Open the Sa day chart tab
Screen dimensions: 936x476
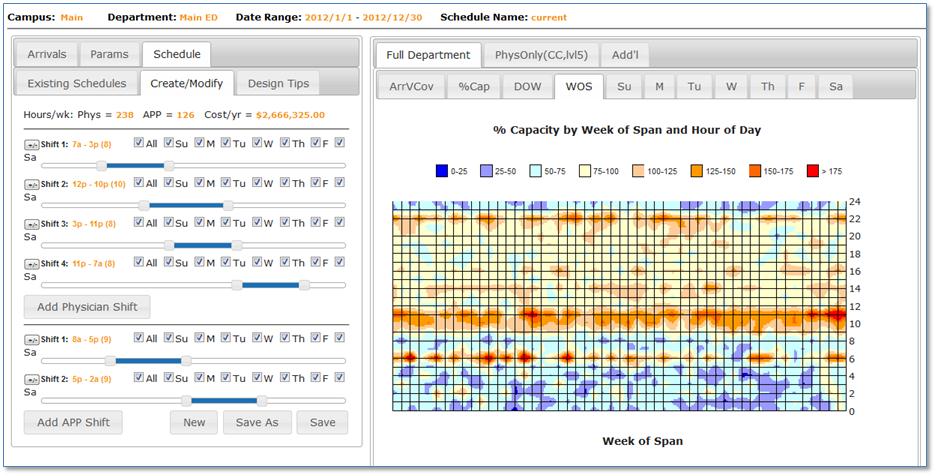tap(836, 87)
